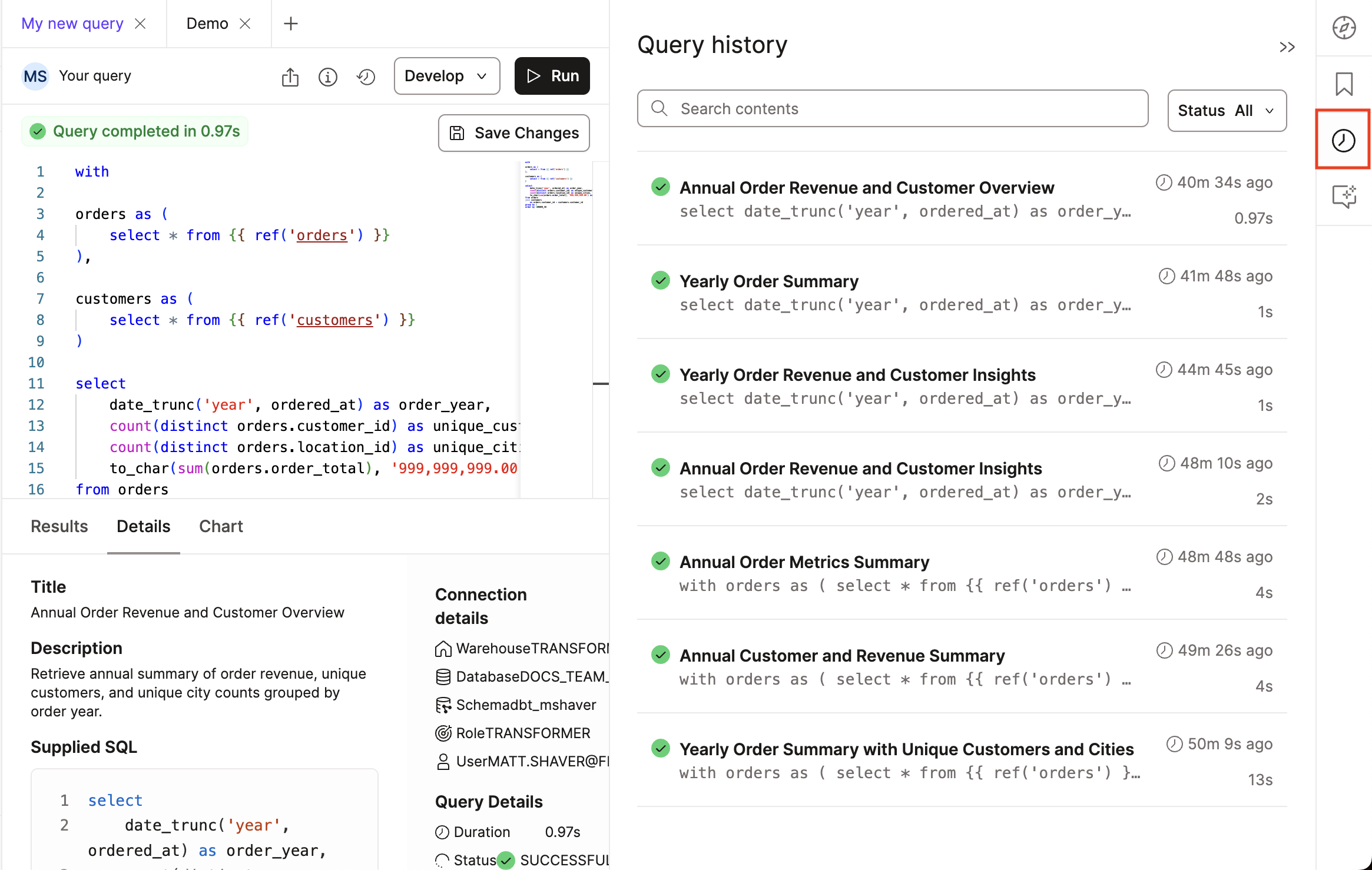Open the Status All filter dropdown

point(1227,110)
